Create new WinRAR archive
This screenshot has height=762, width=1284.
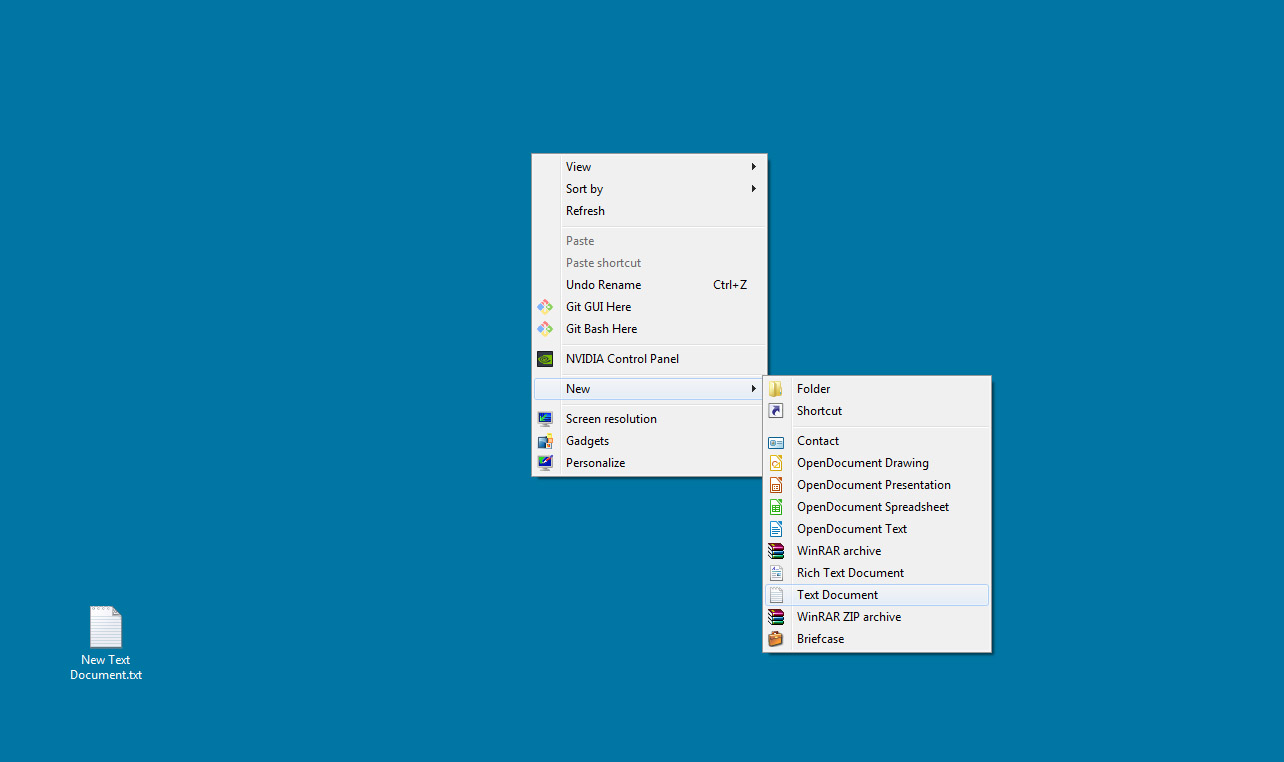click(877, 551)
